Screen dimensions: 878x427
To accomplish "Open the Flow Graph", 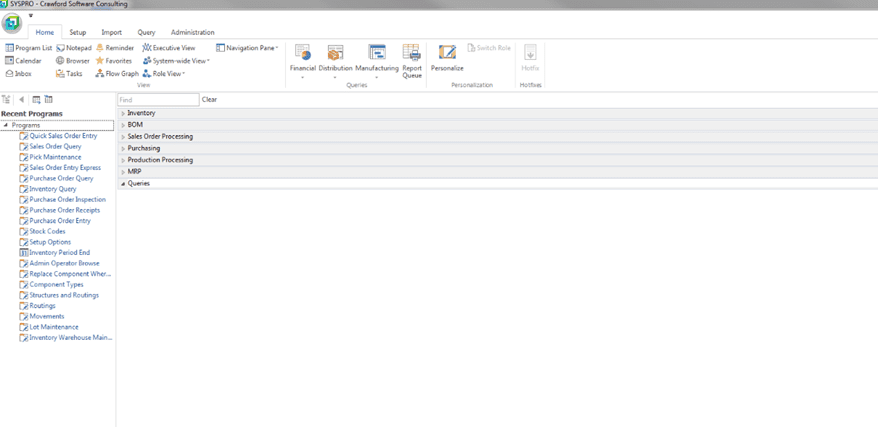I will click(x=117, y=73).
